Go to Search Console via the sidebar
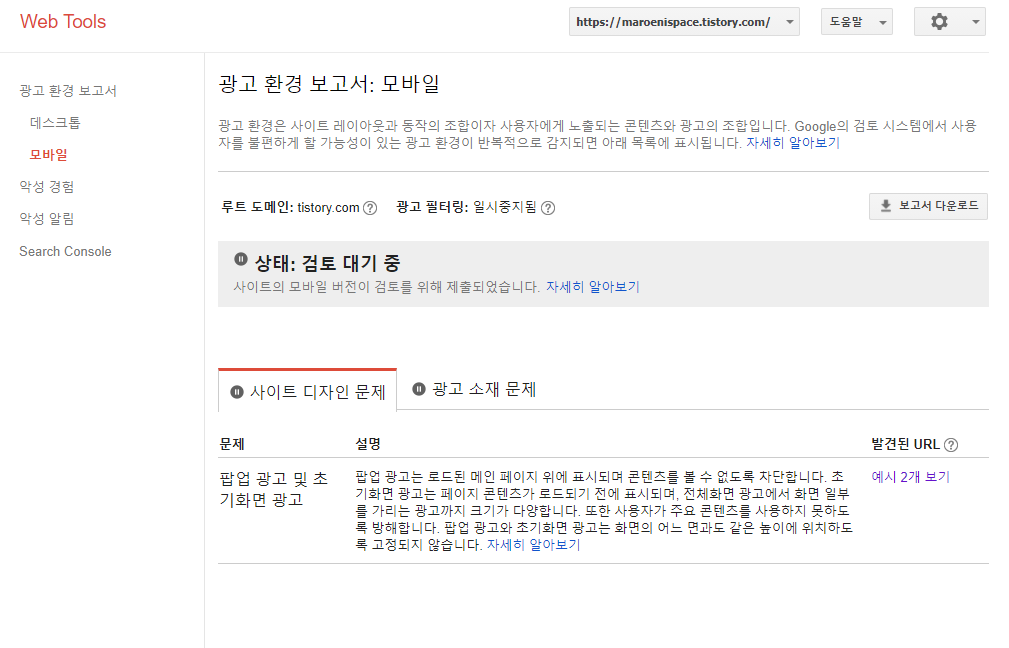Screen dimensions: 1009x648 click(x=65, y=251)
